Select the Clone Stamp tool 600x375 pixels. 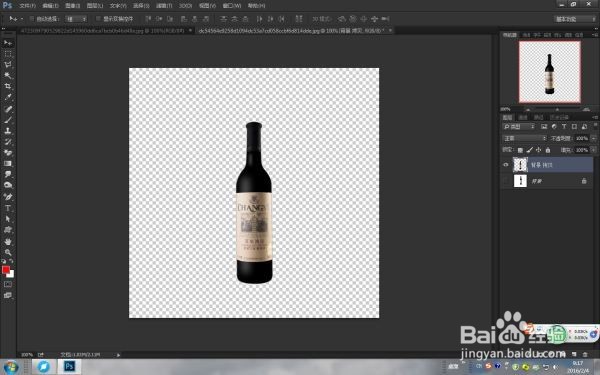[x=8, y=130]
